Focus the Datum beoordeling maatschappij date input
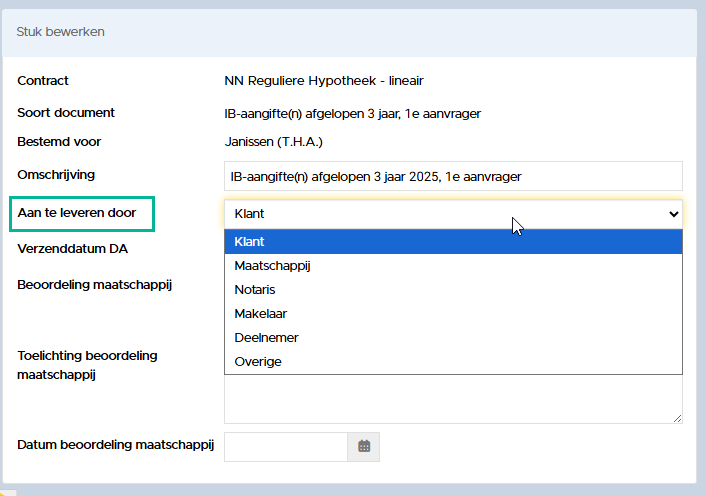The image size is (706, 496). [286, 446]
